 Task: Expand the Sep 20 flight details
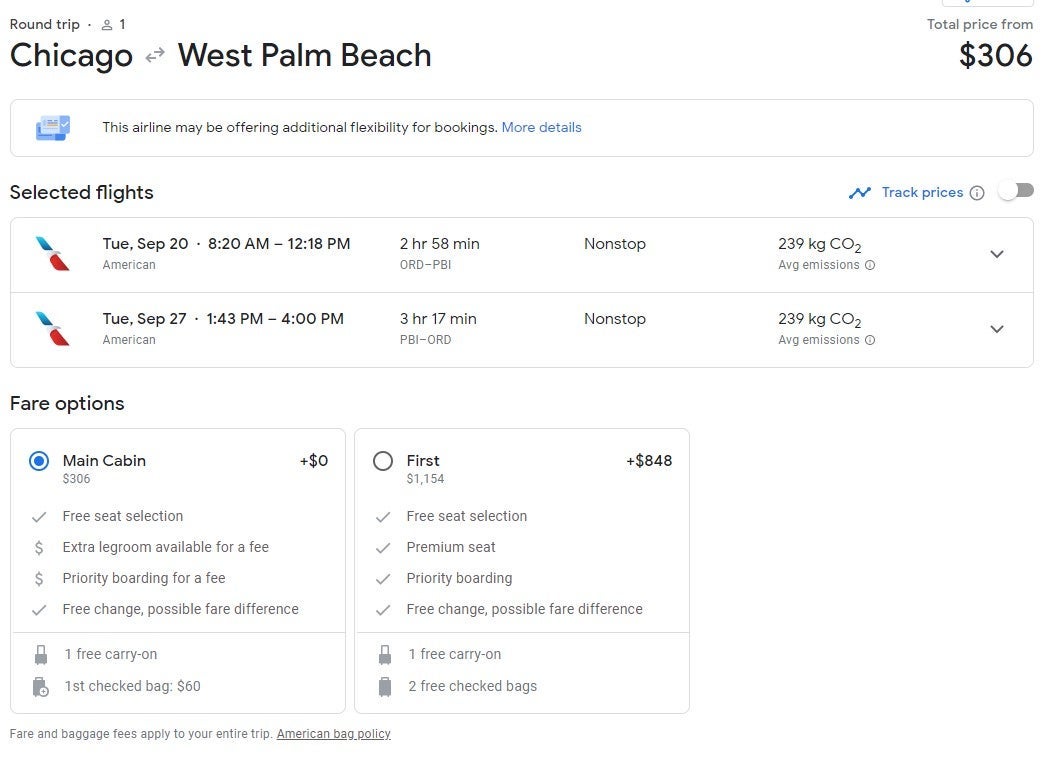(996, 254)
